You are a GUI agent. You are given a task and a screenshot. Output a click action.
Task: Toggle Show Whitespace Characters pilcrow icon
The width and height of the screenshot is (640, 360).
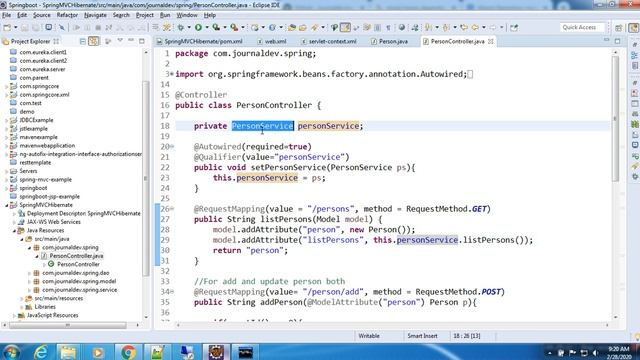[x=388, y=27]
